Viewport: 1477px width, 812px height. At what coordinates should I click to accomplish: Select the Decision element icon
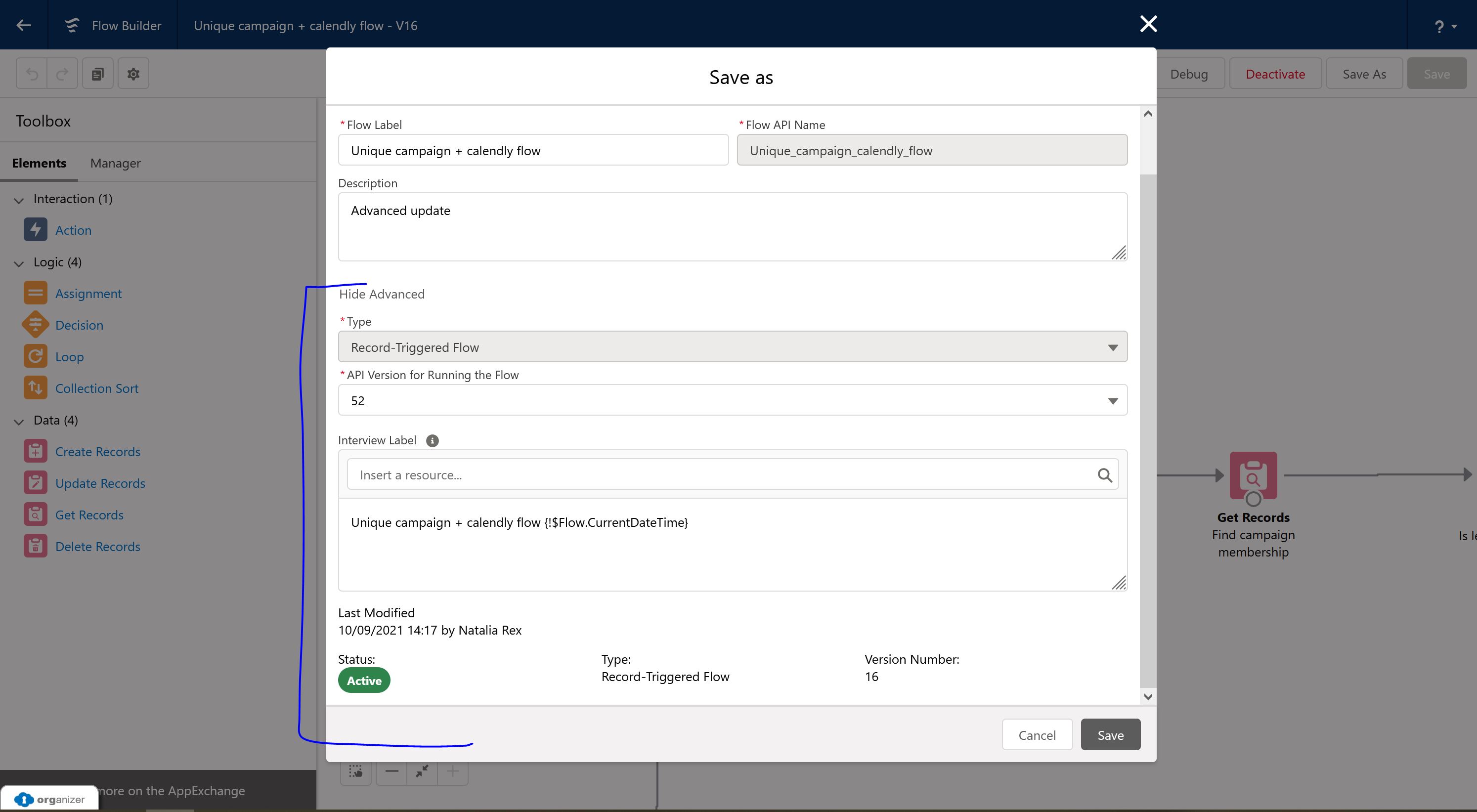(x=35, y=324)
